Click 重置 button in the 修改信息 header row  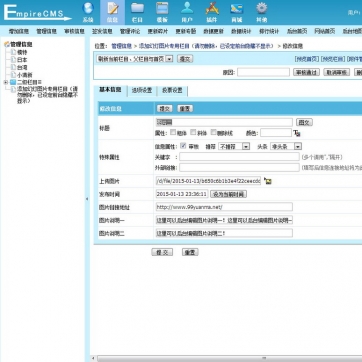[185, 109]
